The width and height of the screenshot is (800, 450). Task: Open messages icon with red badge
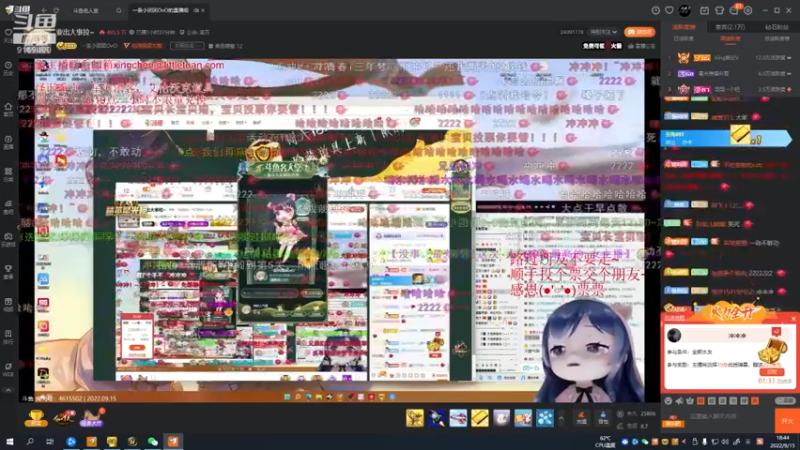pos(734,10)
